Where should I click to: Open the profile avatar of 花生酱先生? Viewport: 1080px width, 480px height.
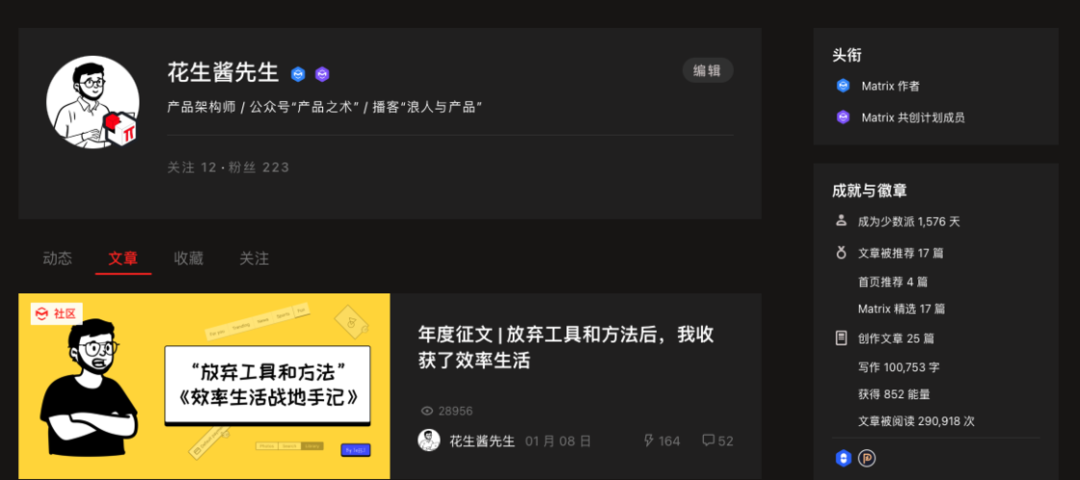tap(93, 102)
